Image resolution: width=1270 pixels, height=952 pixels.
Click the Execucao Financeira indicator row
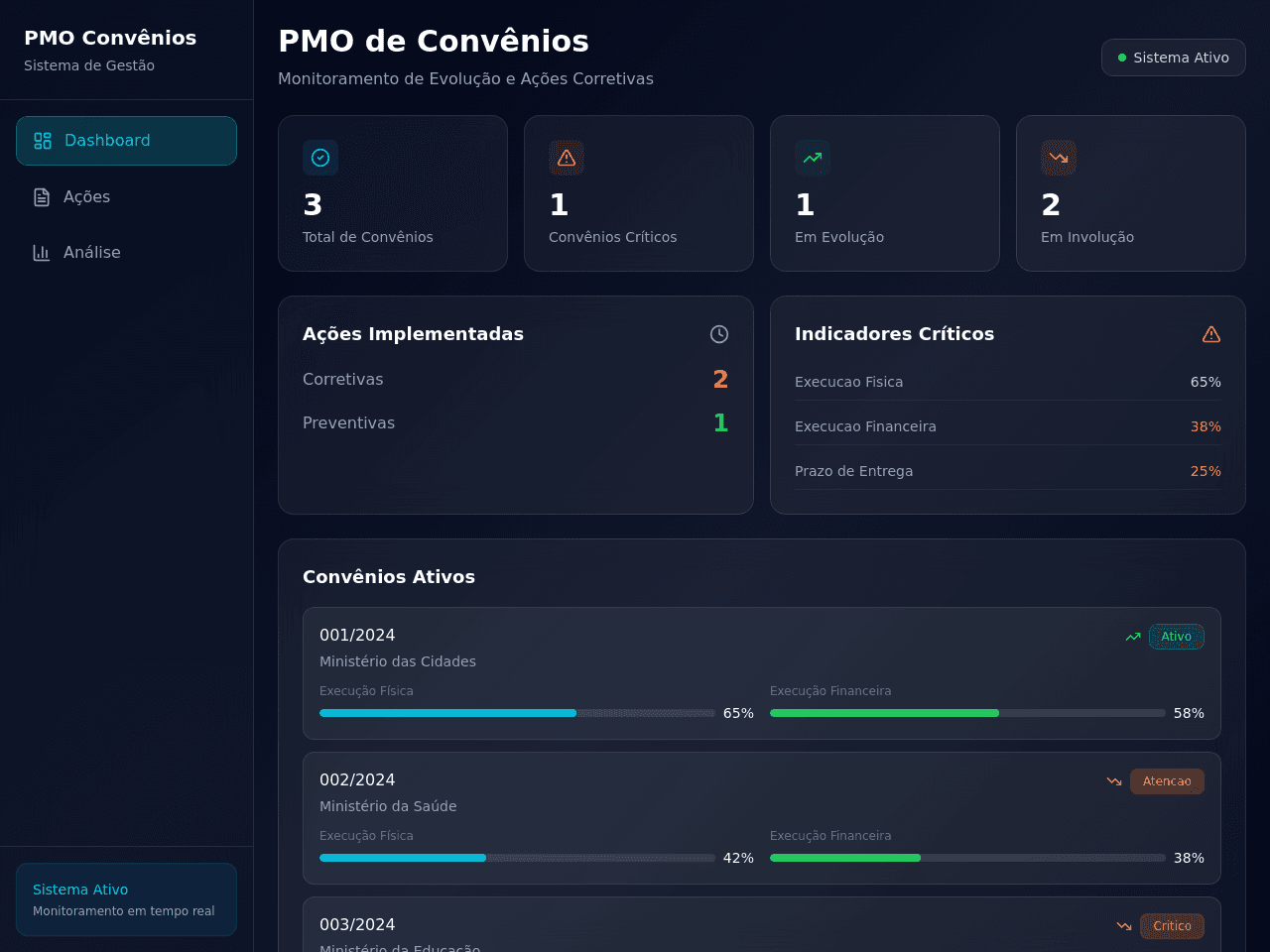[x=1008, y=426]
